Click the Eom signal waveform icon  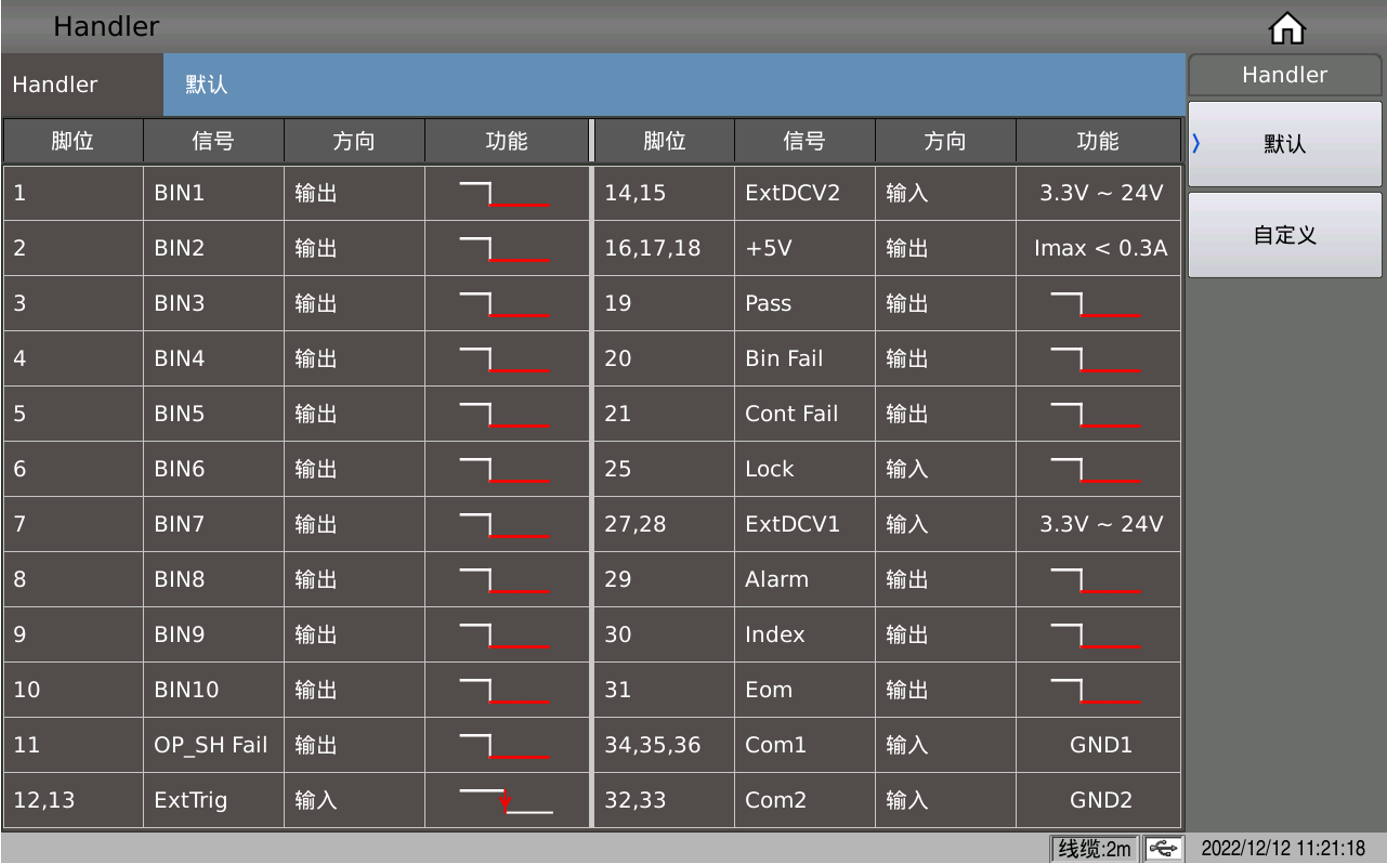(1096, 690)
